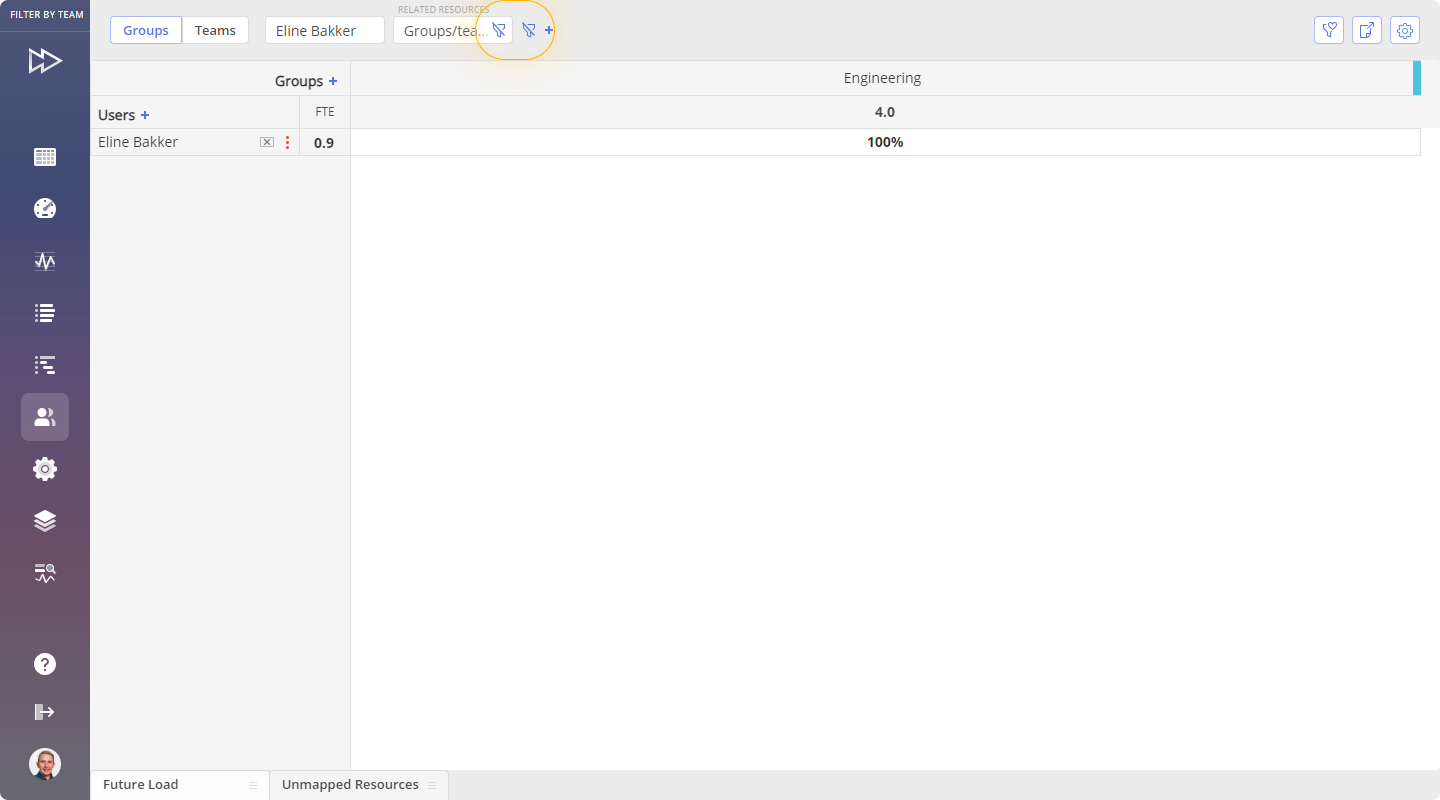Add a group with the Groups plus

click(333, 81)
